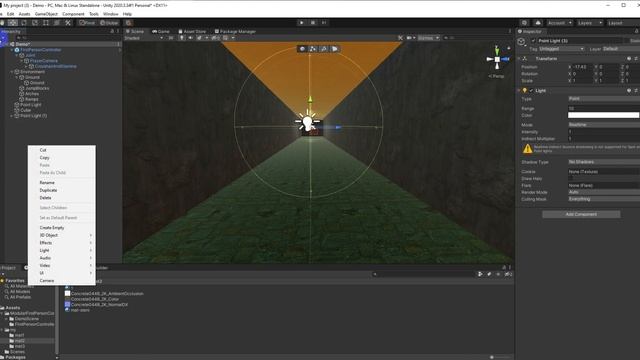The height and width of the screenshot is (360, 640).
Task: Click the Transform component help icon
Action: 629,59
